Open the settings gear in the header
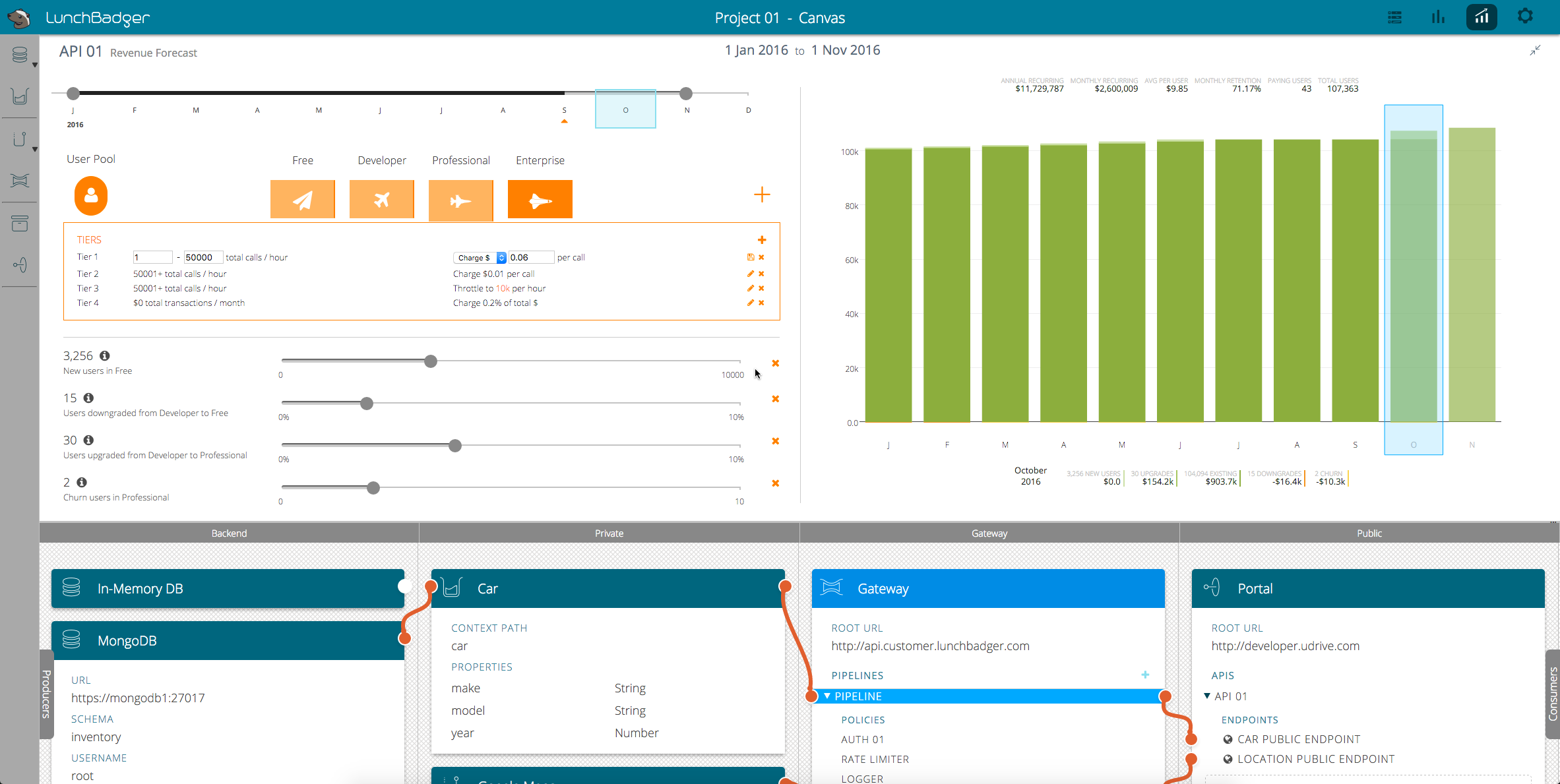 pyautogui.click(x=1525, y=16)
